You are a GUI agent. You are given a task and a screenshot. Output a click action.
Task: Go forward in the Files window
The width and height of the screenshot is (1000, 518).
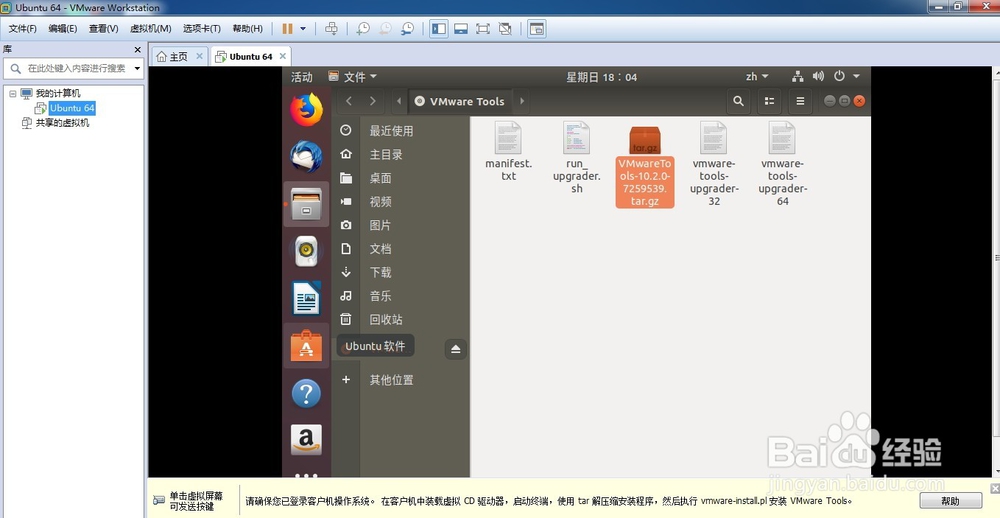click(373, 101)
